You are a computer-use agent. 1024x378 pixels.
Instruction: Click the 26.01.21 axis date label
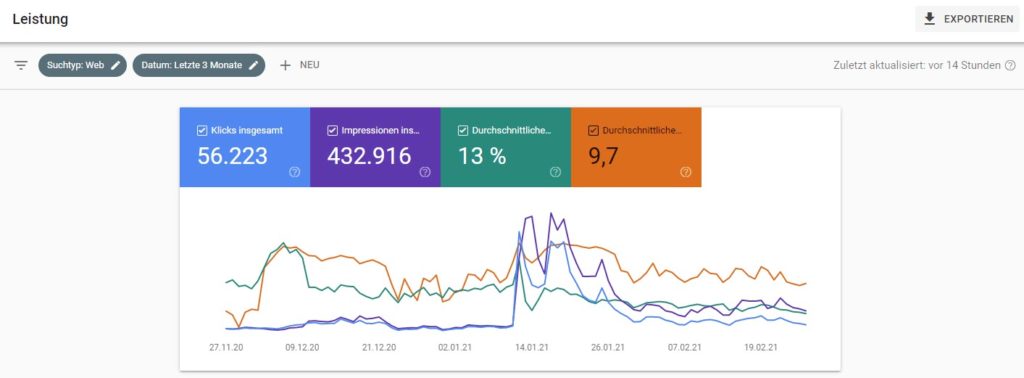click(607, 347)
